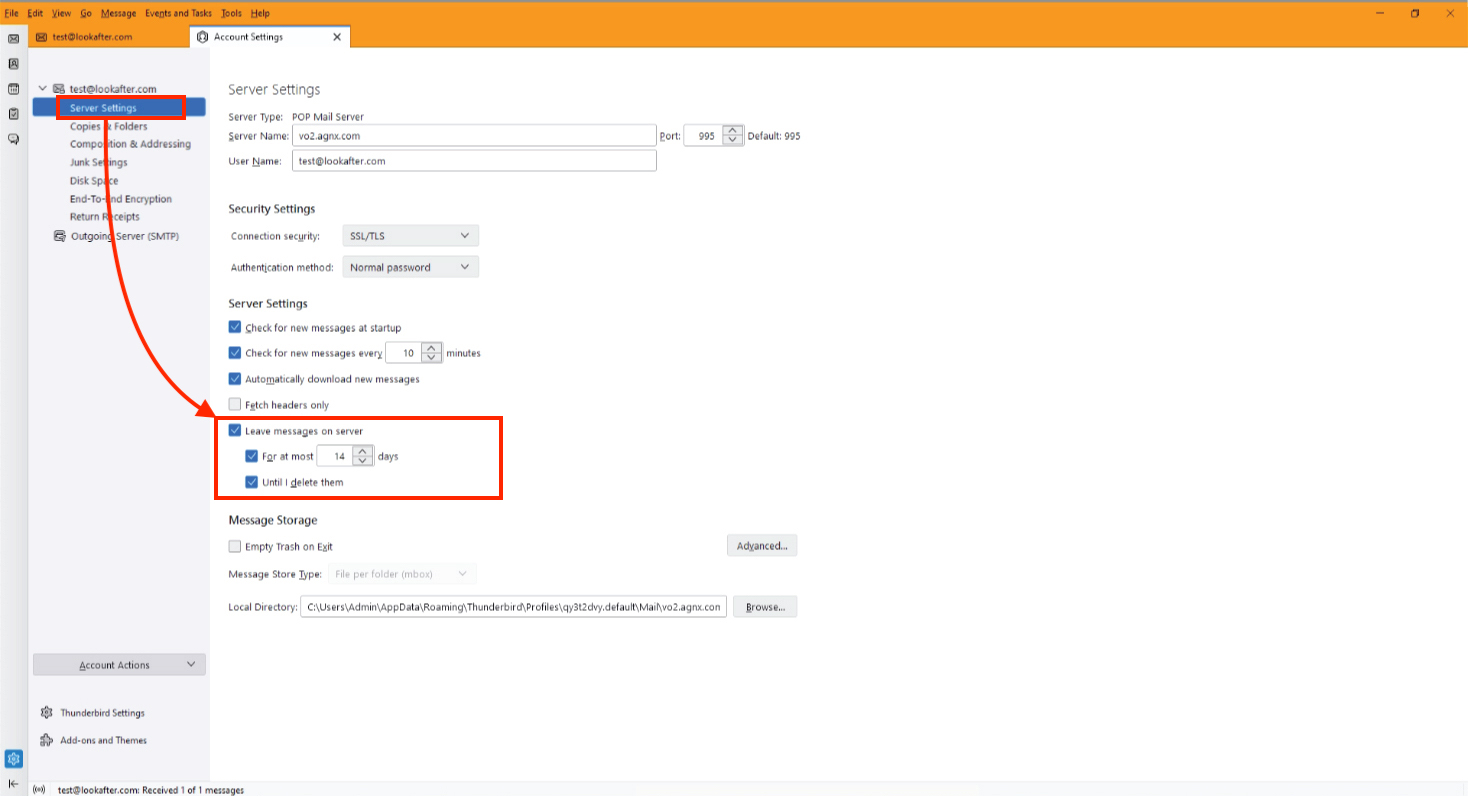Click the Advanced... button
Screen dimensions: 1468x796
point(761,546)
